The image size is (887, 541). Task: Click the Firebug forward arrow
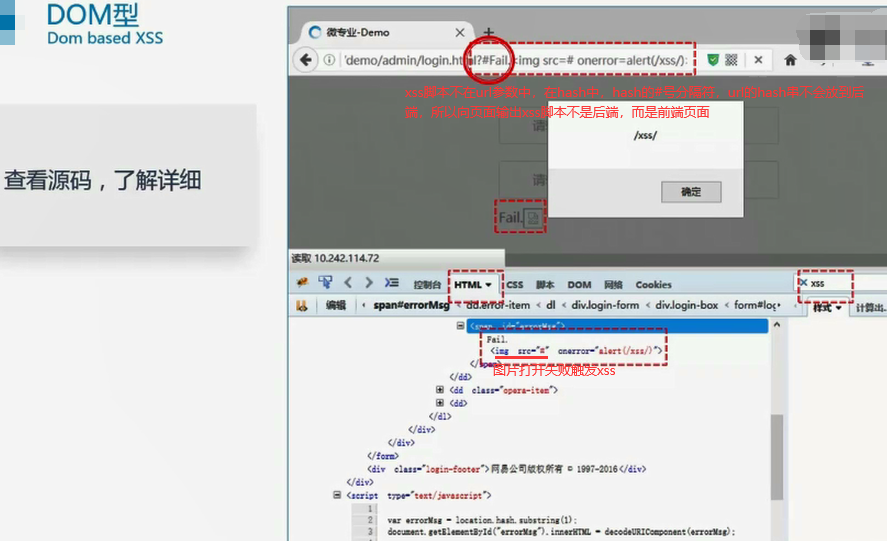369,282
